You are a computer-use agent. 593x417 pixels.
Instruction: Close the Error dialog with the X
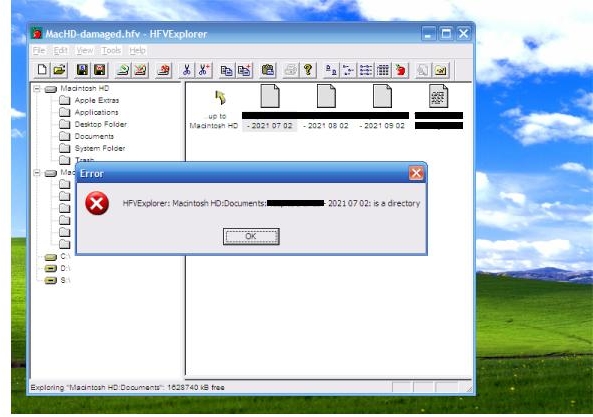pos(416,174)
